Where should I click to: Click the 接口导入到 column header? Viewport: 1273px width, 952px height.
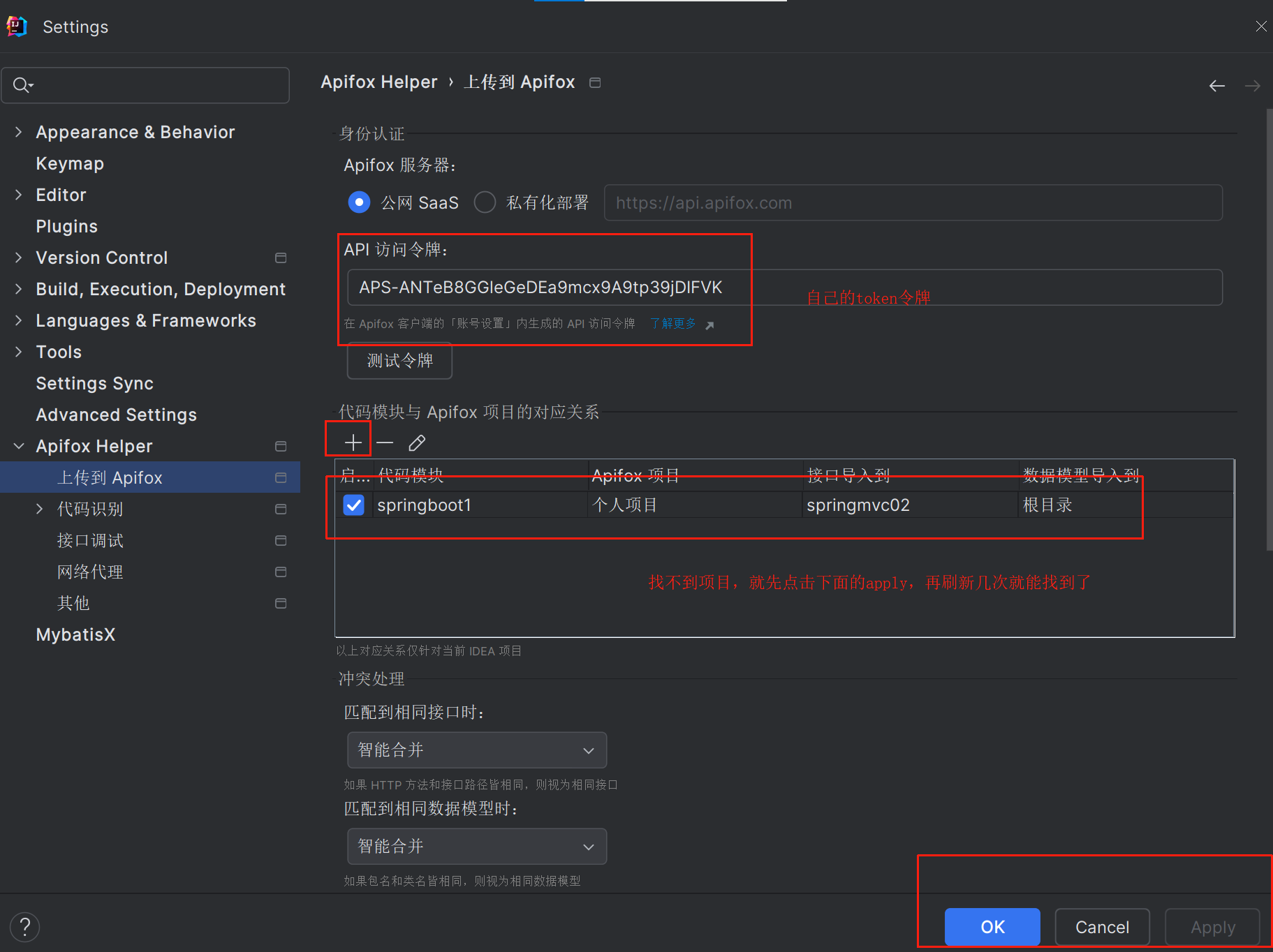pyautogui.click(x=911, y=476)
